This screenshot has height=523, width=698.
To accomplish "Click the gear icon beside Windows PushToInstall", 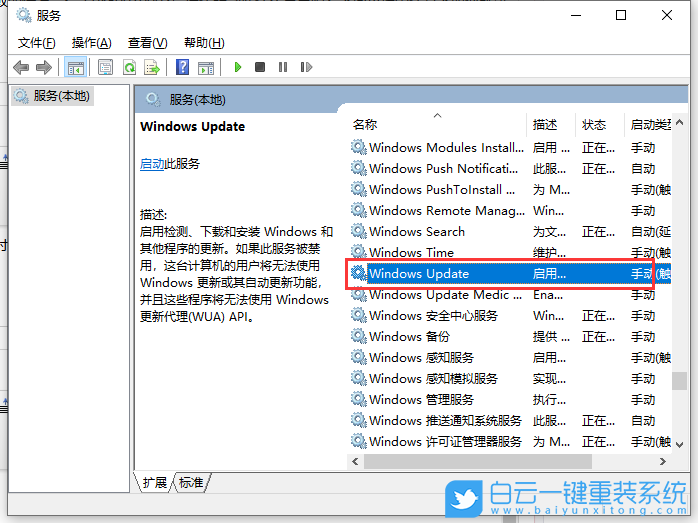I will (x=358, y=189).
